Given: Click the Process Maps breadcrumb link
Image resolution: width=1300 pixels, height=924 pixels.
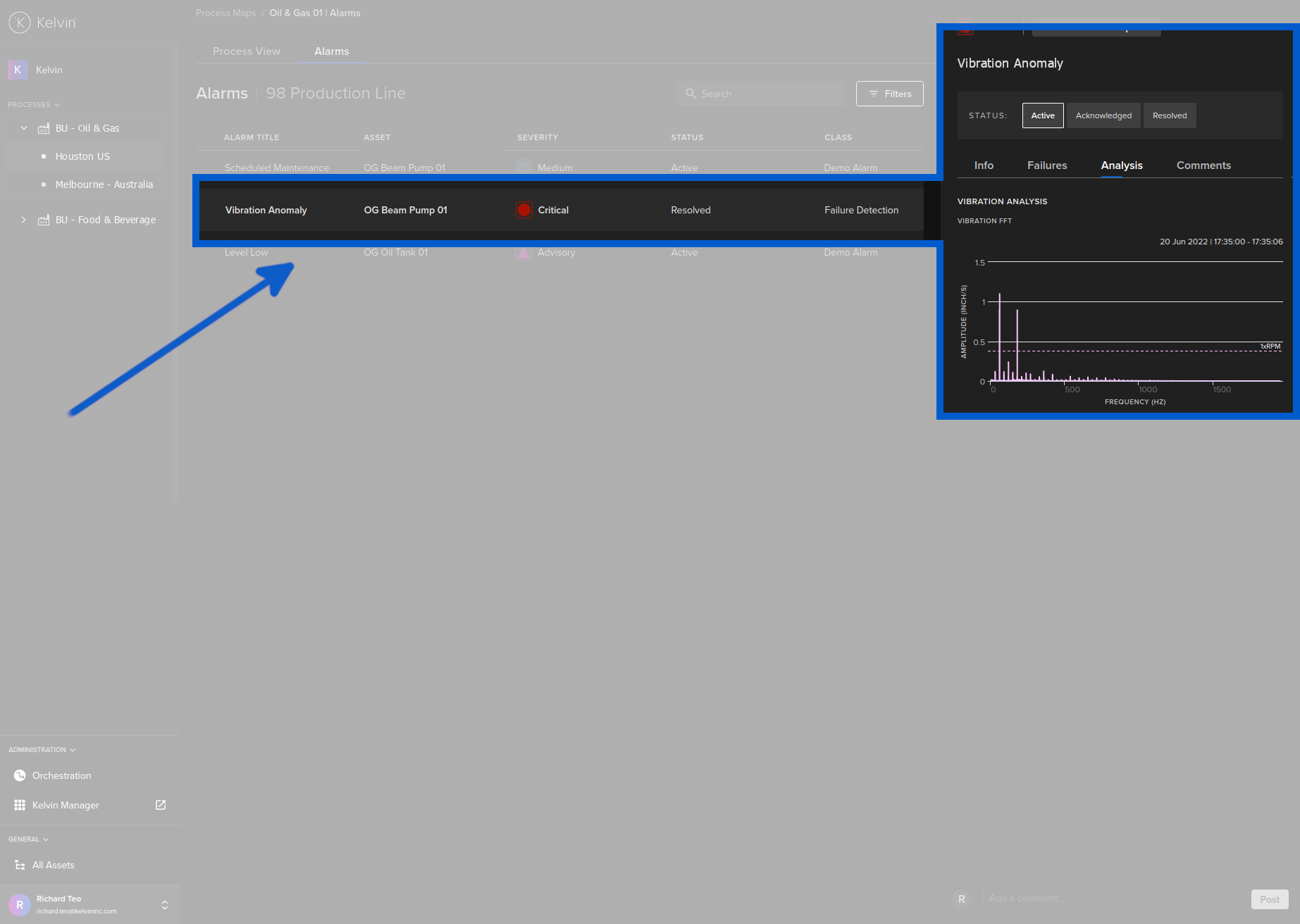Looking at the screenshot, I should 225,12.
